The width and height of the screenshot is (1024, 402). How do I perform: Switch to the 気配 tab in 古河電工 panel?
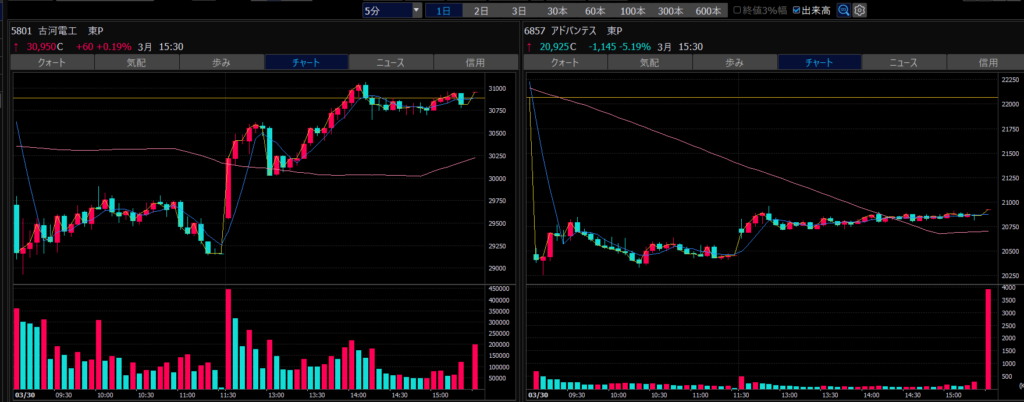point(136,62)
